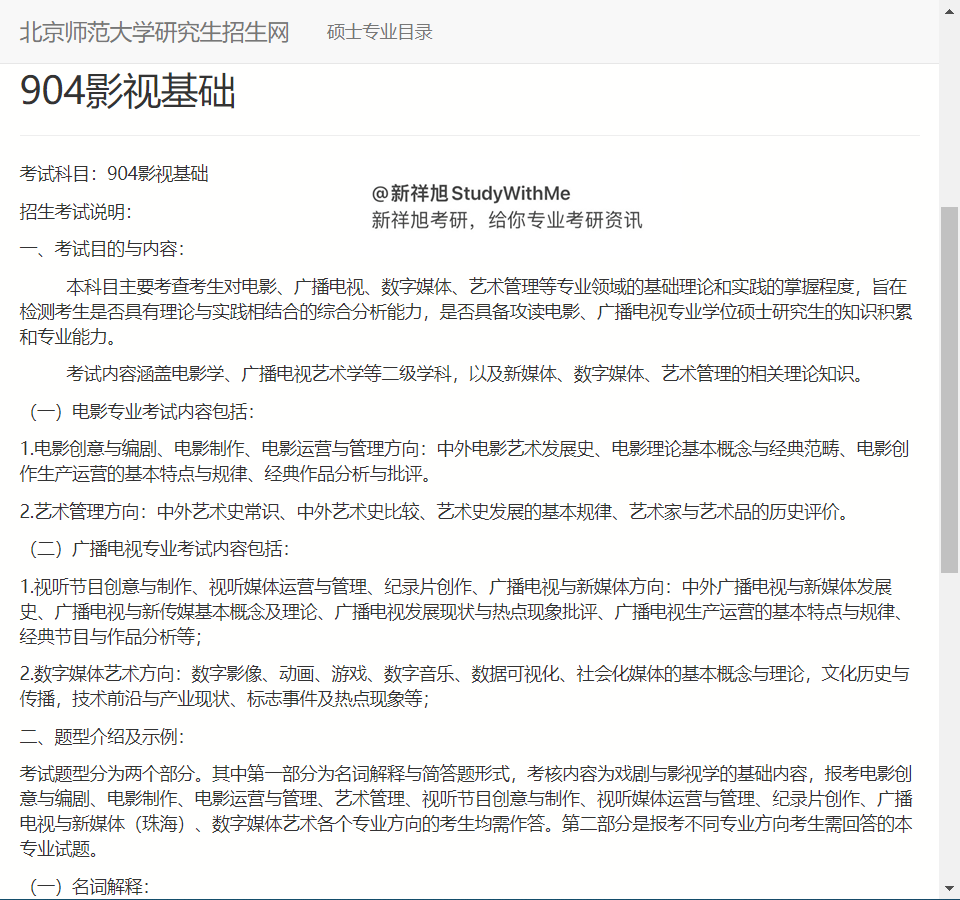Image resolution: width=960 pixels, height=900 pixels.
Task: Select the 一、考试目的与内容 section heading
Action: tap(102, 249)
